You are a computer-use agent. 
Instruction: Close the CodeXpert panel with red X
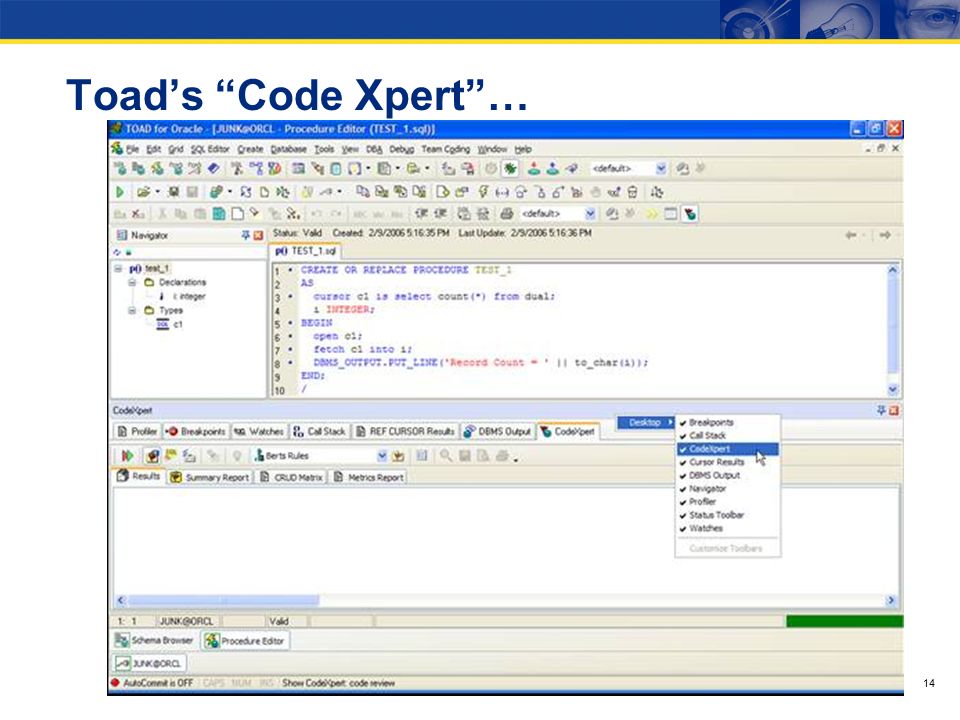click(x=894, y=410)
